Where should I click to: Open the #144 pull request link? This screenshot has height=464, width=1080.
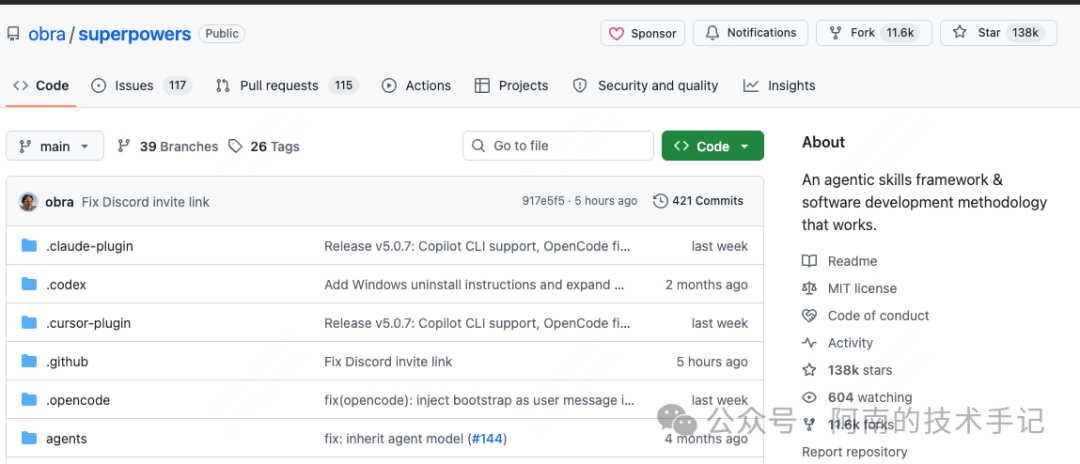[487, 439]
